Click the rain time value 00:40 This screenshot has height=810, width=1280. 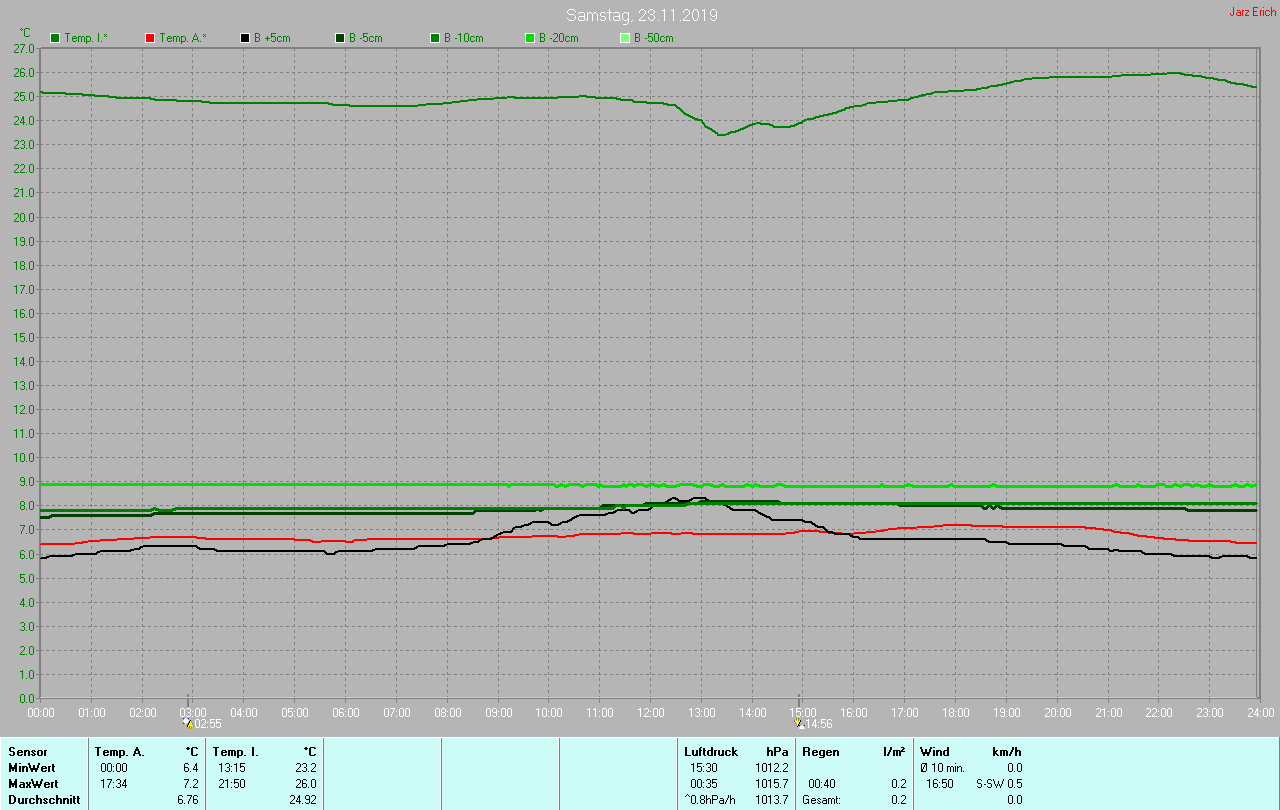821,784
